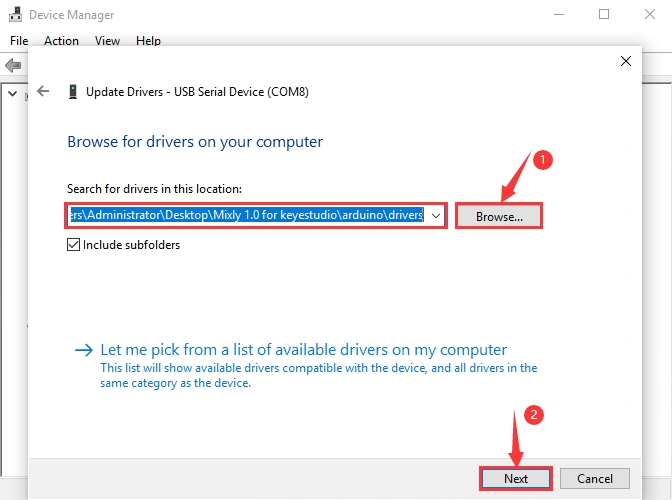Go back with the wizard back arrow
This screenshot has width=672, height=500.
click(43, 91)
